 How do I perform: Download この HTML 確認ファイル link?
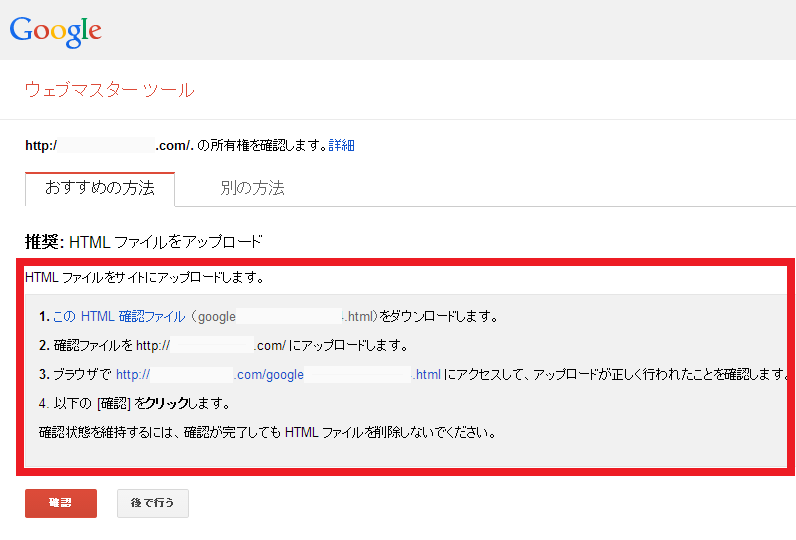pyautogui.click(x=119, y=317)
